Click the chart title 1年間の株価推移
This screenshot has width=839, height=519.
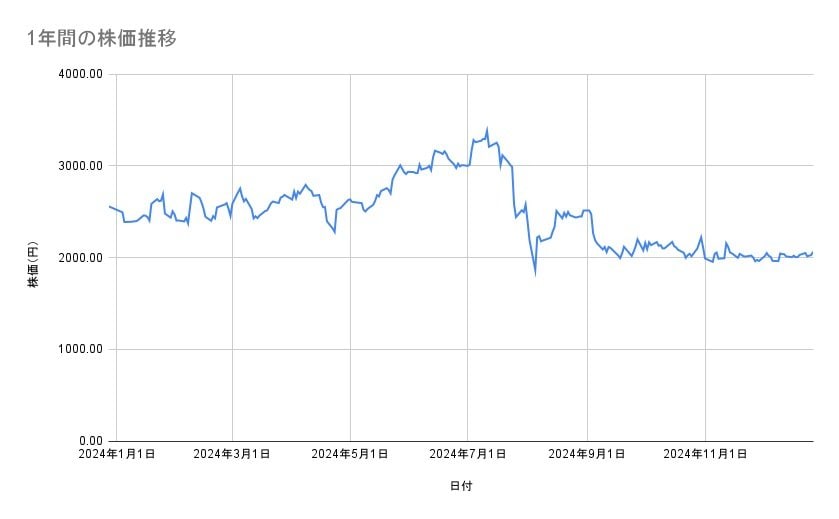[103, 37]
